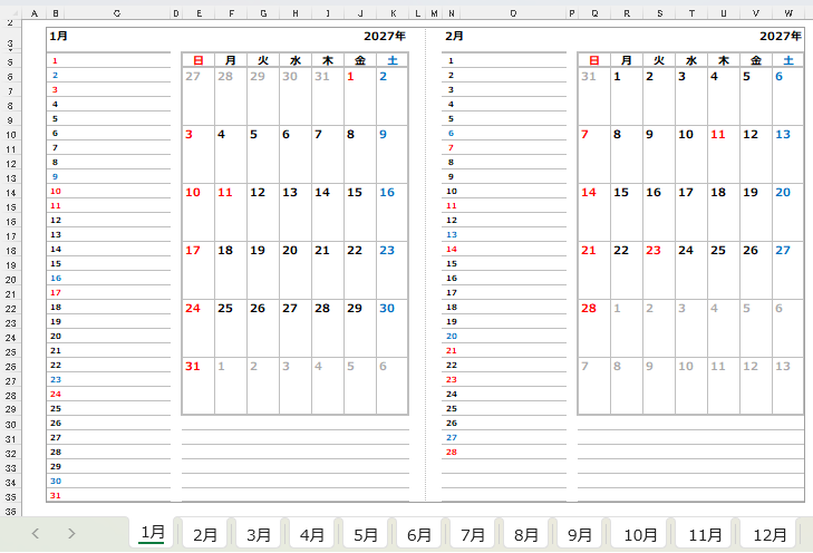Click the 土 header in January calendar
Viewport: 813px width, 553px height.
[393, 60]
